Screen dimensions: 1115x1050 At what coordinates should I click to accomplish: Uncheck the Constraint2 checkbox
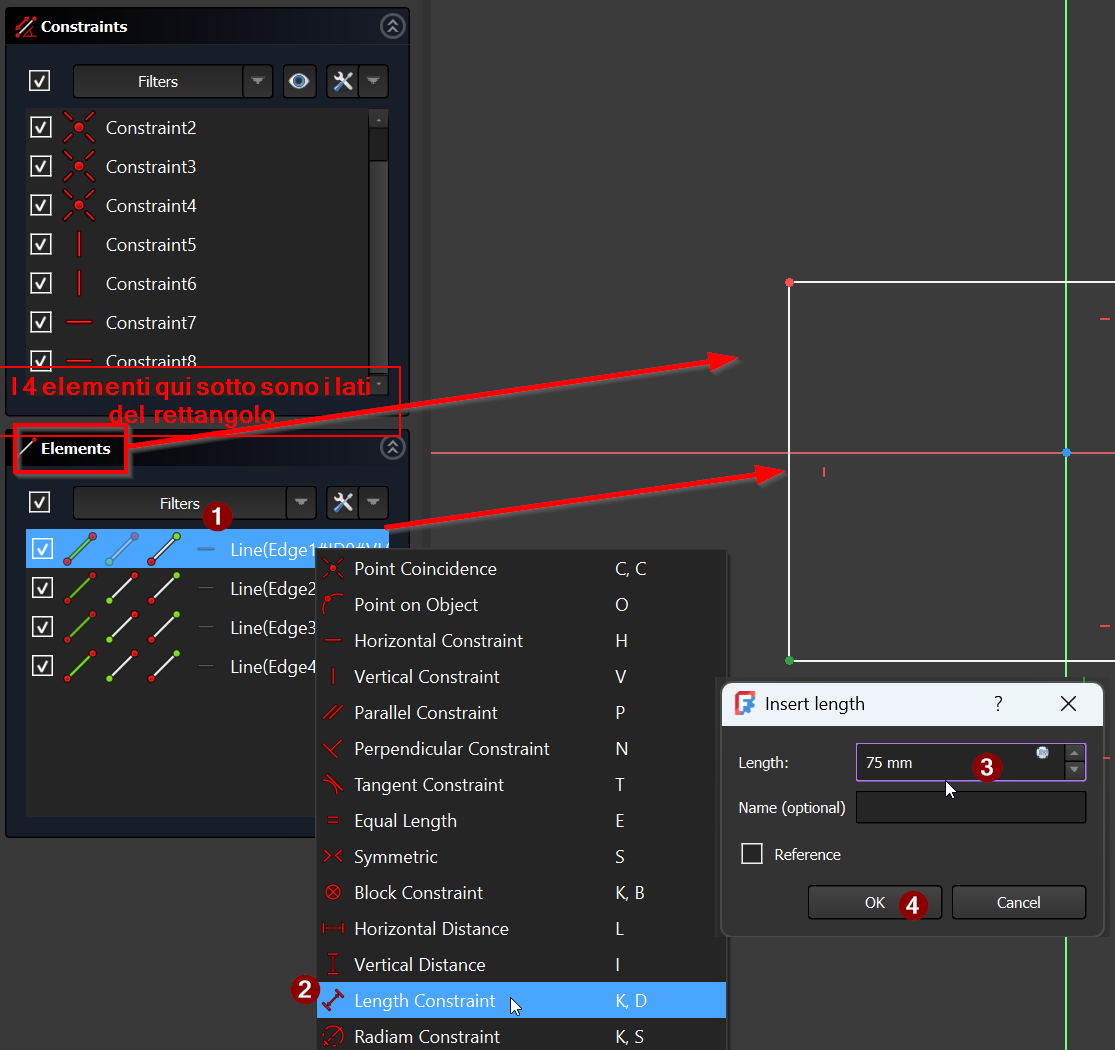point(41,128)
